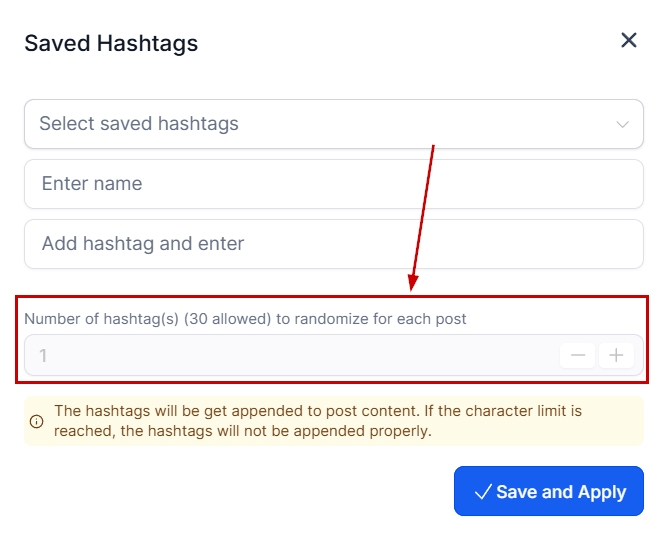Decrease hashtag count with minus button
The image size is (670, 540).
[578, 355]
